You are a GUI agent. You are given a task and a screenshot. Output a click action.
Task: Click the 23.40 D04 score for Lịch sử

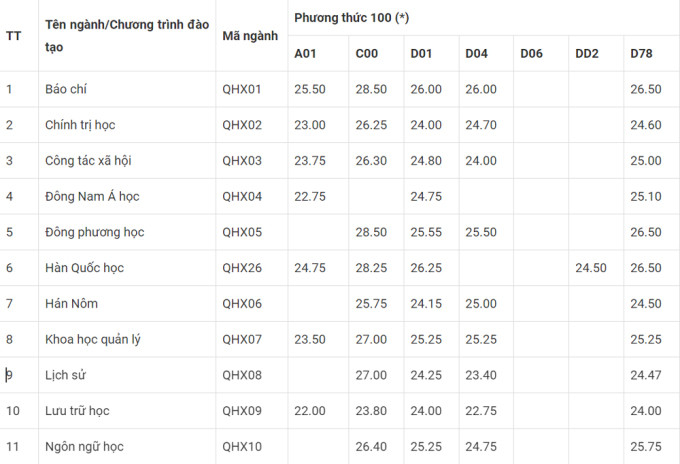click(480, 375)
